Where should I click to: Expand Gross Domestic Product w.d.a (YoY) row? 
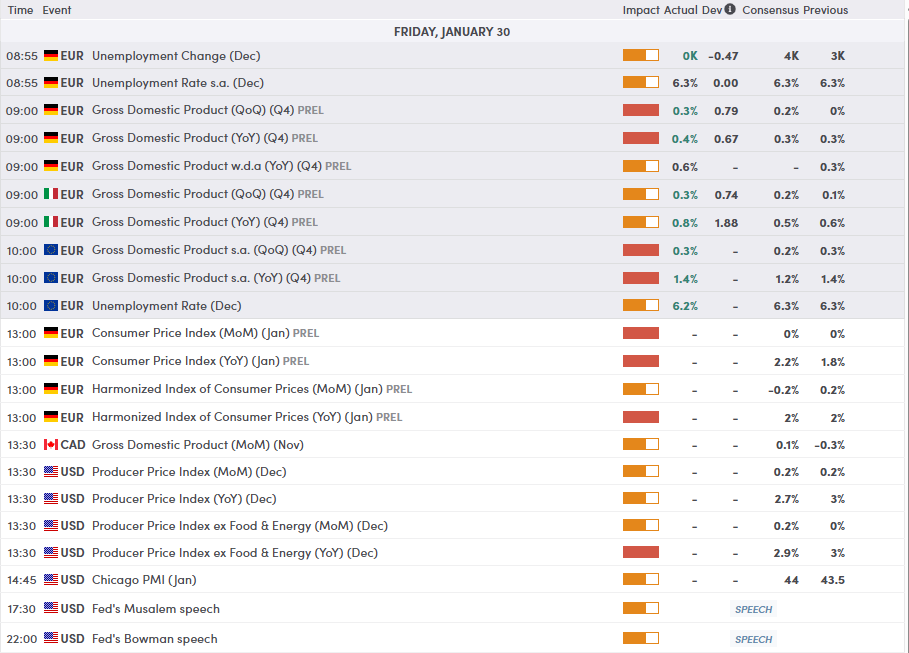(452, 166)
